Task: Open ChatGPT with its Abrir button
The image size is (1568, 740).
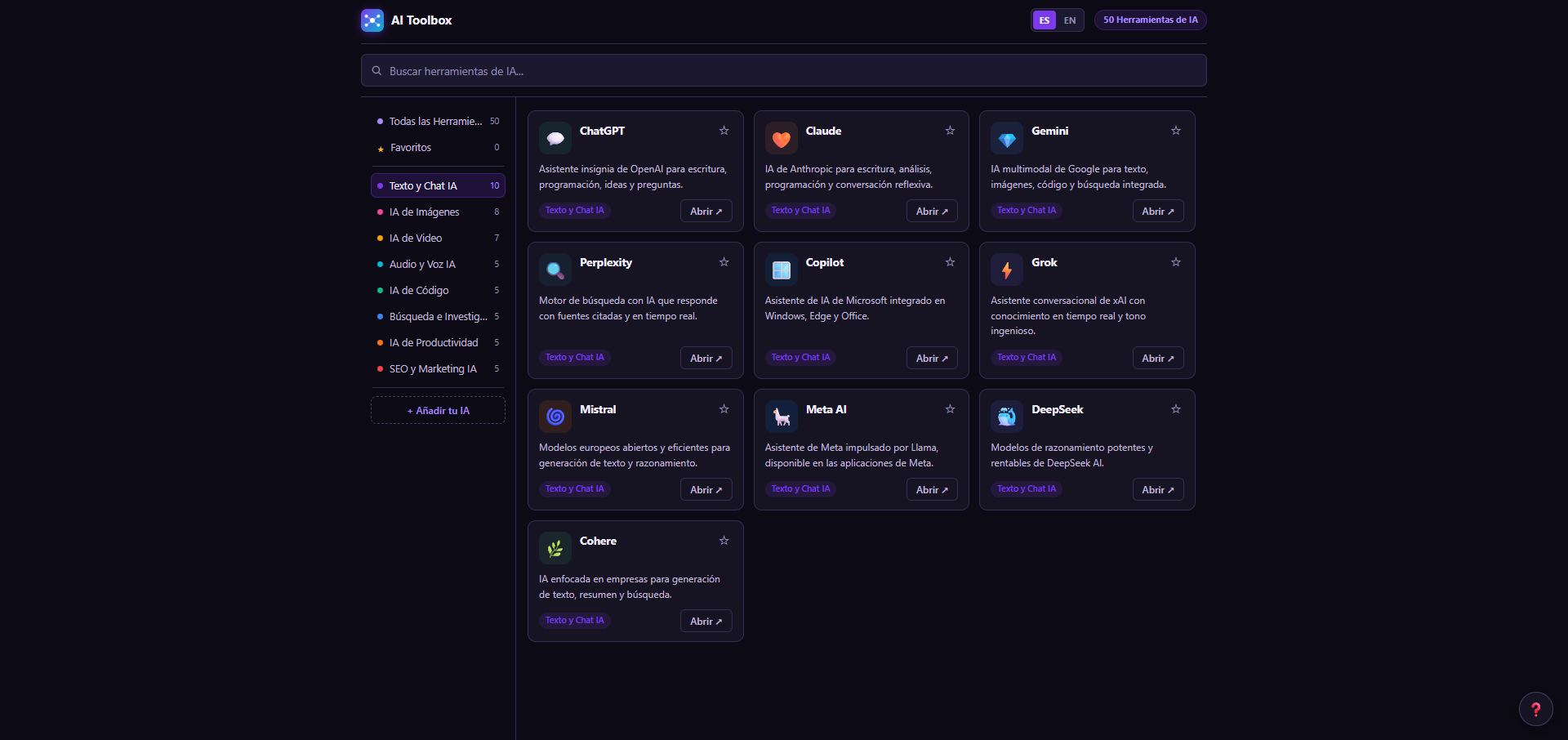Action: [x=706, y=211]
